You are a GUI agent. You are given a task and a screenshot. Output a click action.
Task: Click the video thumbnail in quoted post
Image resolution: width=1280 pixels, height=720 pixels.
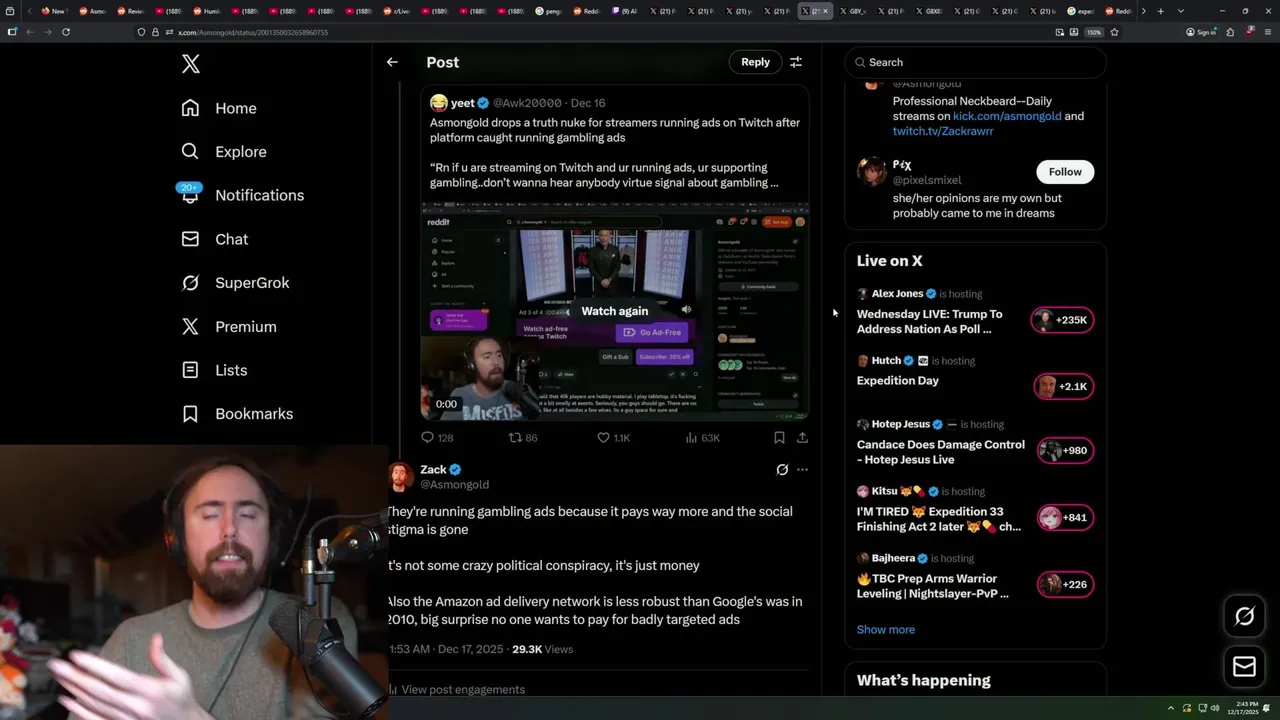coord(615,311)
